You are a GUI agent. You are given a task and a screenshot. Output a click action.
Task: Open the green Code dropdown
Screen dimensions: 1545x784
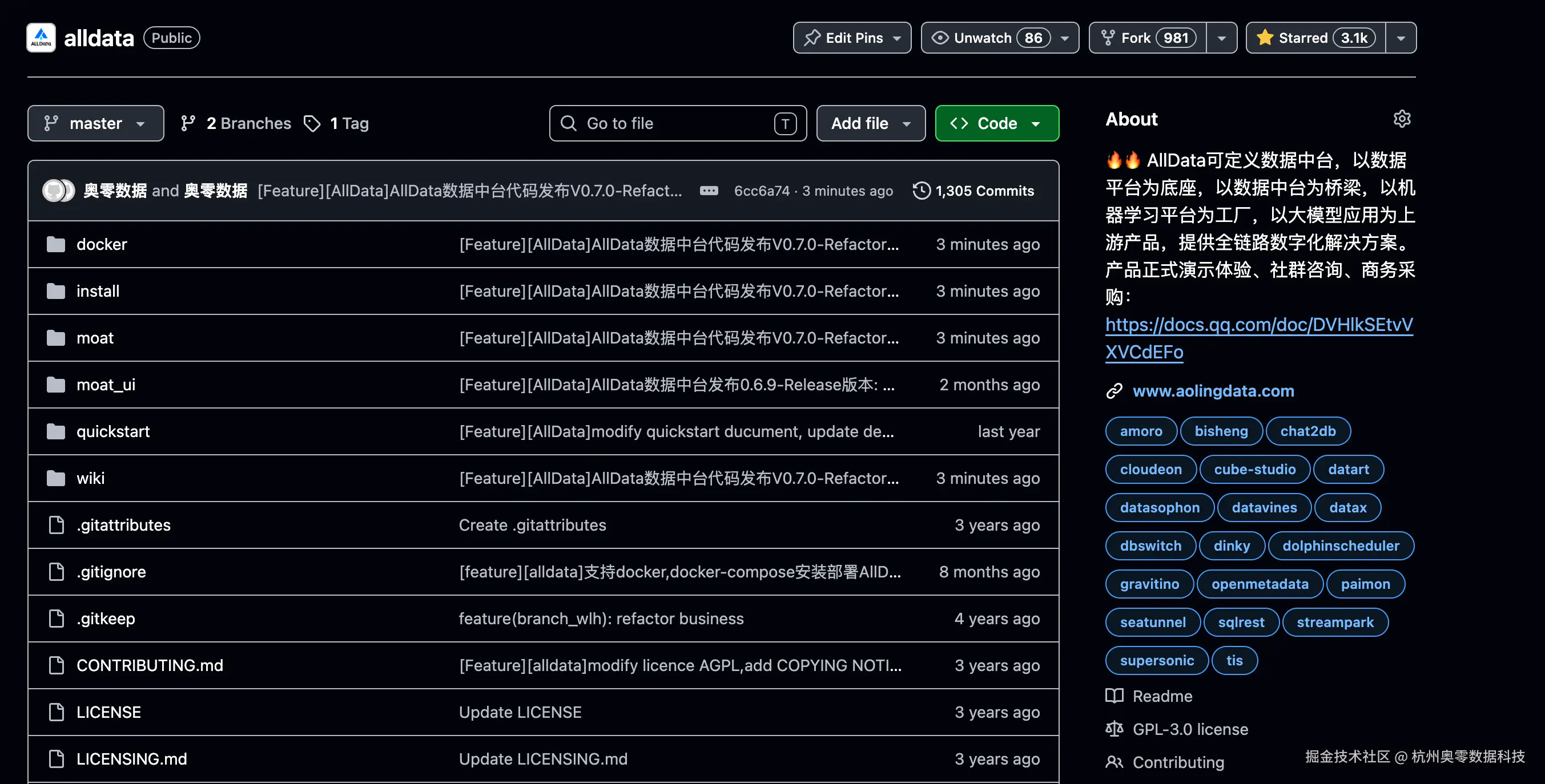pos(997,123)
